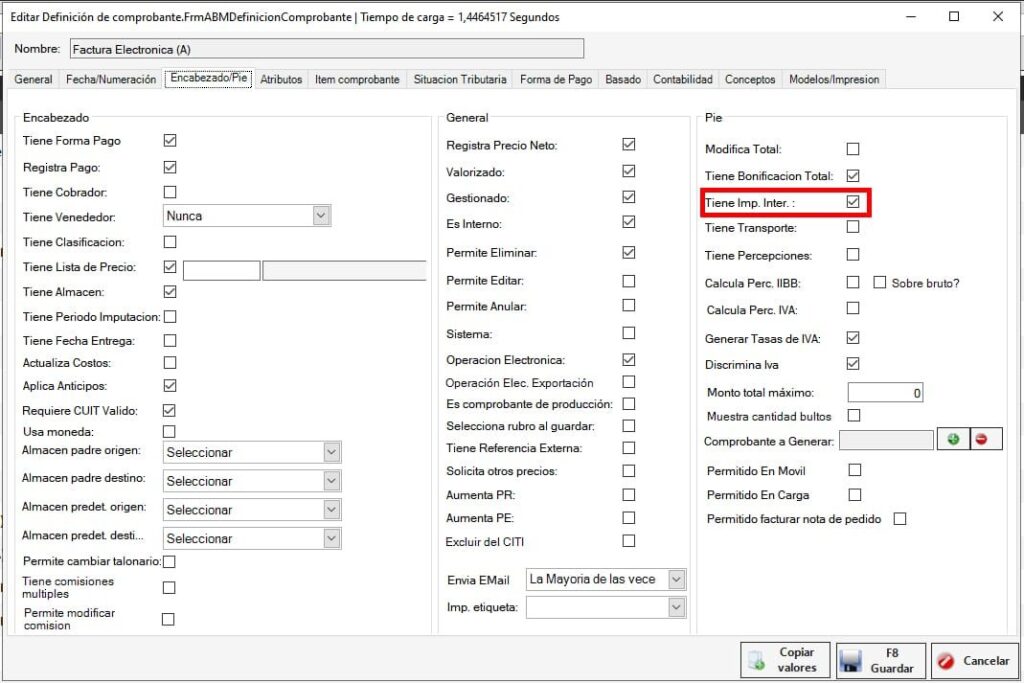Enable the Sobre bruto? checkbox
This screenshot has width=1024, height=683.
pyautogui.click(x=880, y=283)
